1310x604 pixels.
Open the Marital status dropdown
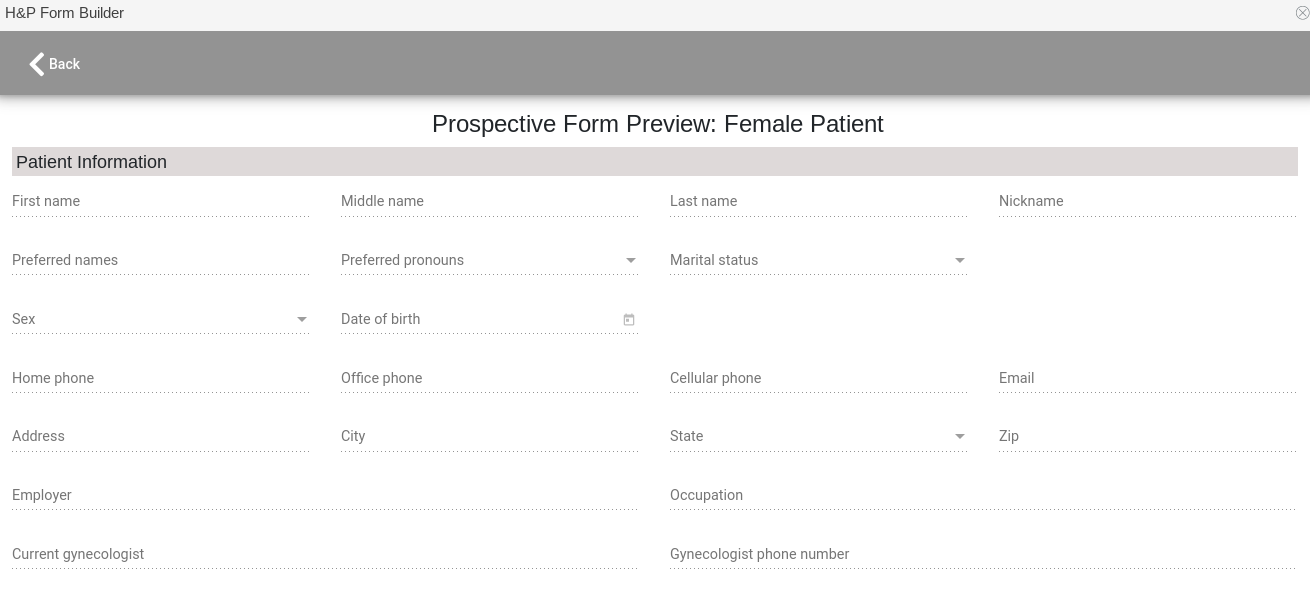[960, 261]
